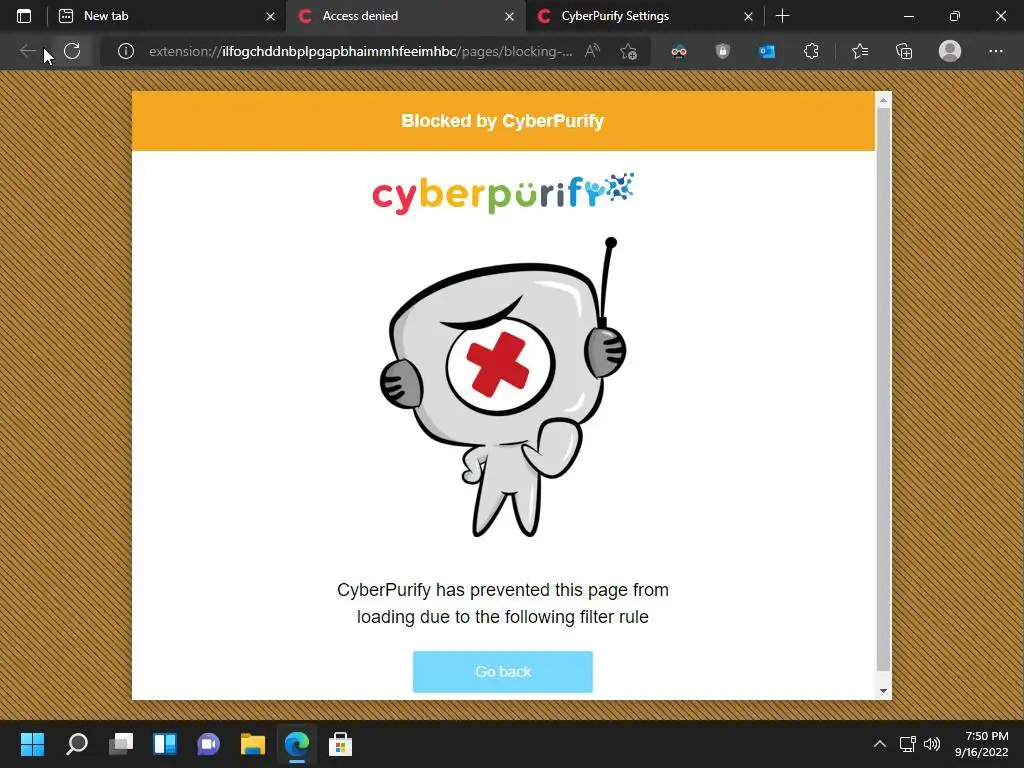
Task: Close the New tab tab
Action: click(270, 16)
